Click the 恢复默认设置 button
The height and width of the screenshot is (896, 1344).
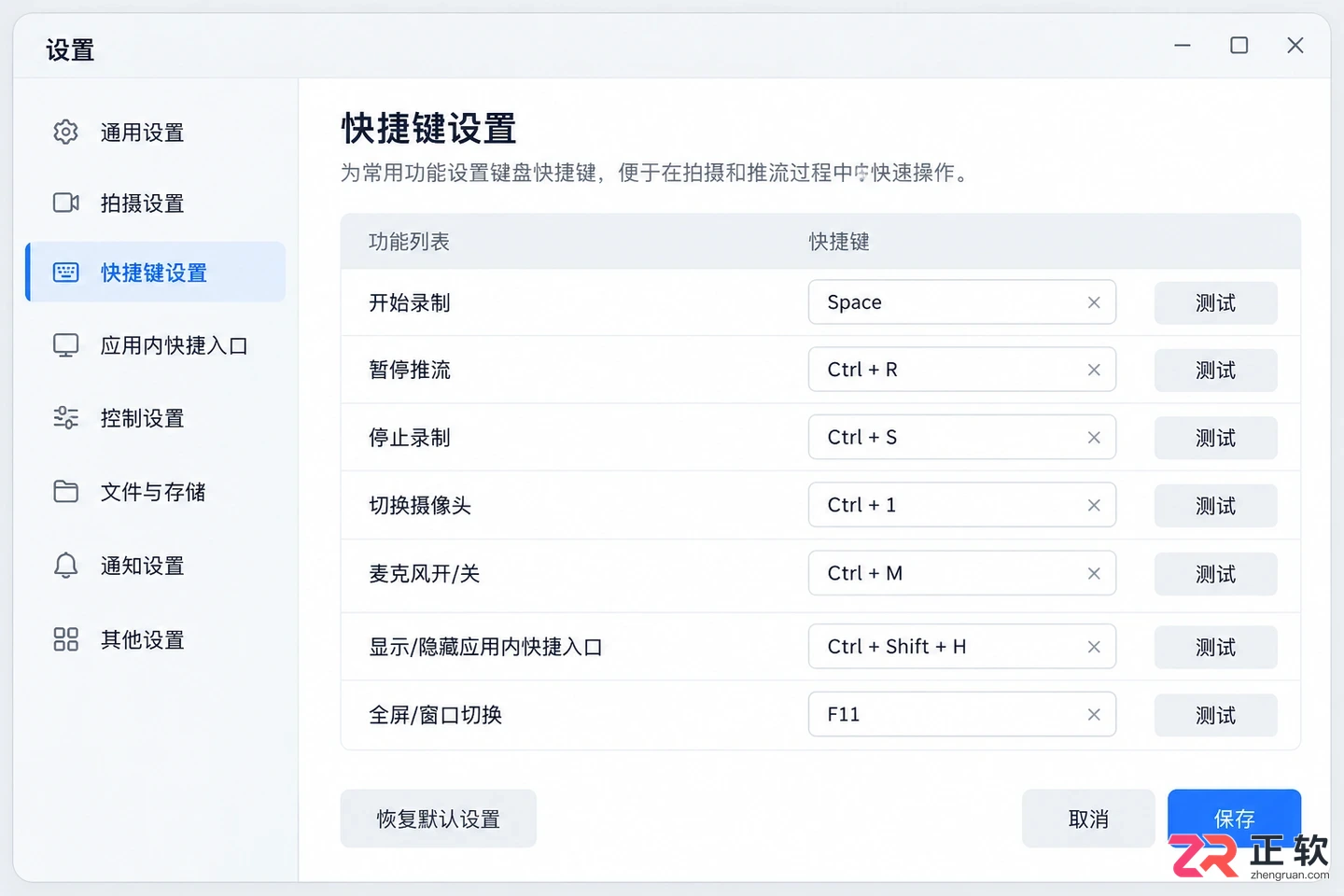pyautogui.click(x=439, y=819)
